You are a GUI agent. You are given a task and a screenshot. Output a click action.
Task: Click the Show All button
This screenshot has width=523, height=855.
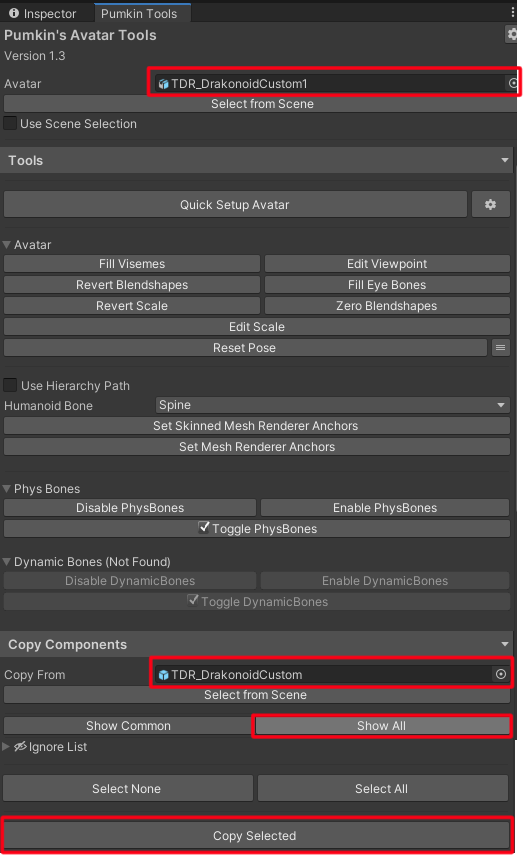(x=382, y=726)
